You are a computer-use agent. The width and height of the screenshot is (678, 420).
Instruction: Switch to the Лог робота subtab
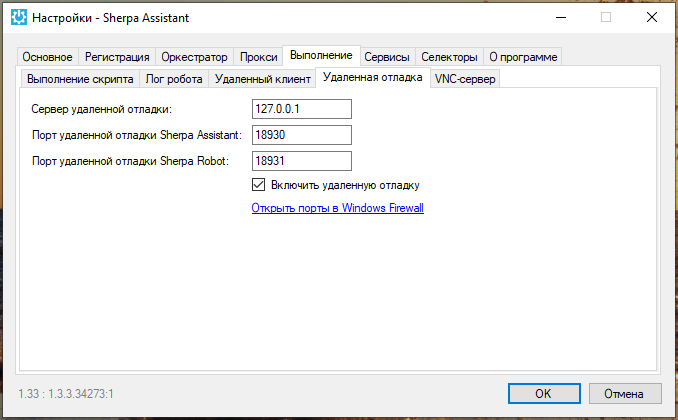[x=174, y=79]
